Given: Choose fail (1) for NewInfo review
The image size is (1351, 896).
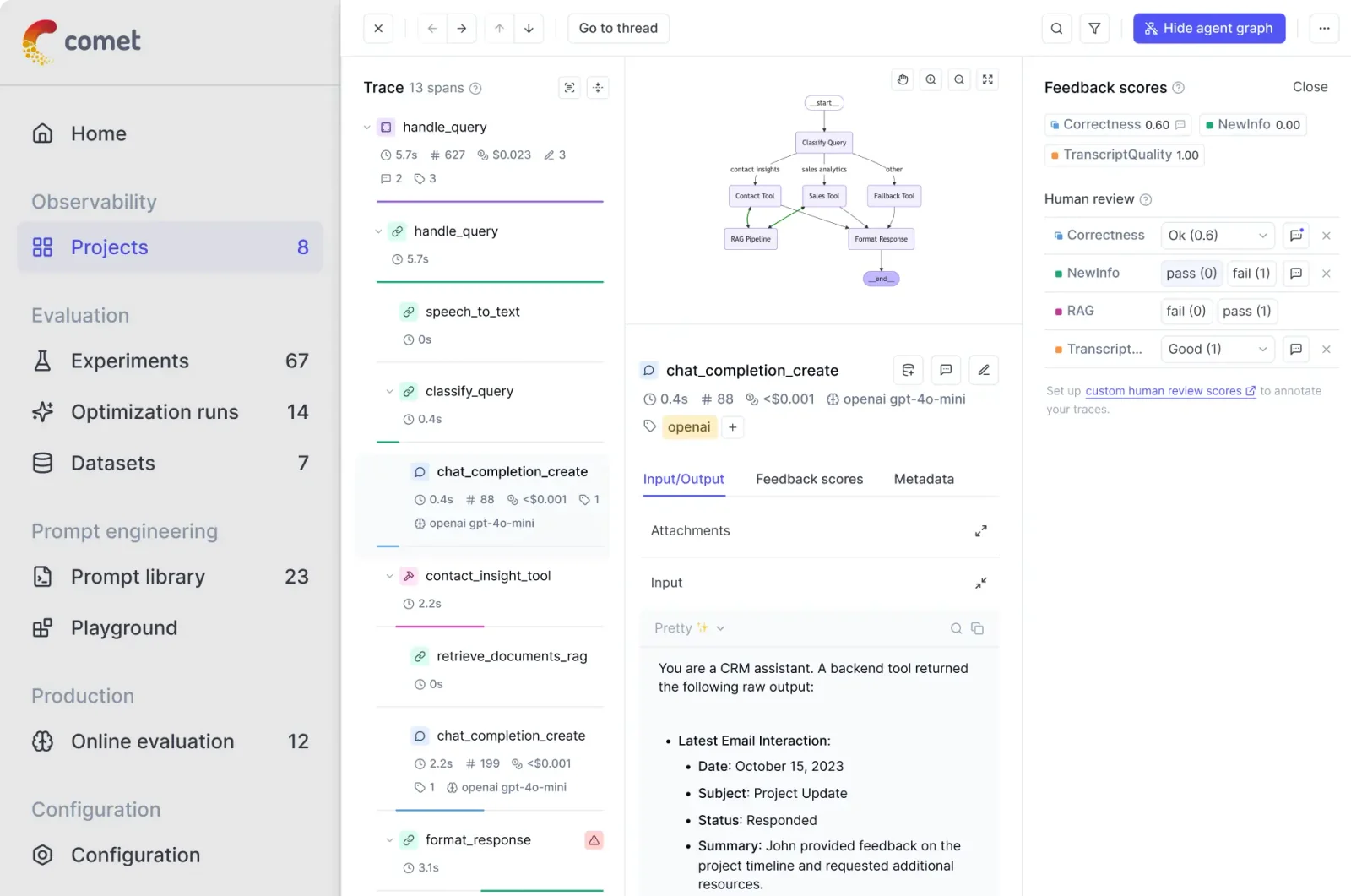Looking at the screenshot, I should tap(1251, 273).
